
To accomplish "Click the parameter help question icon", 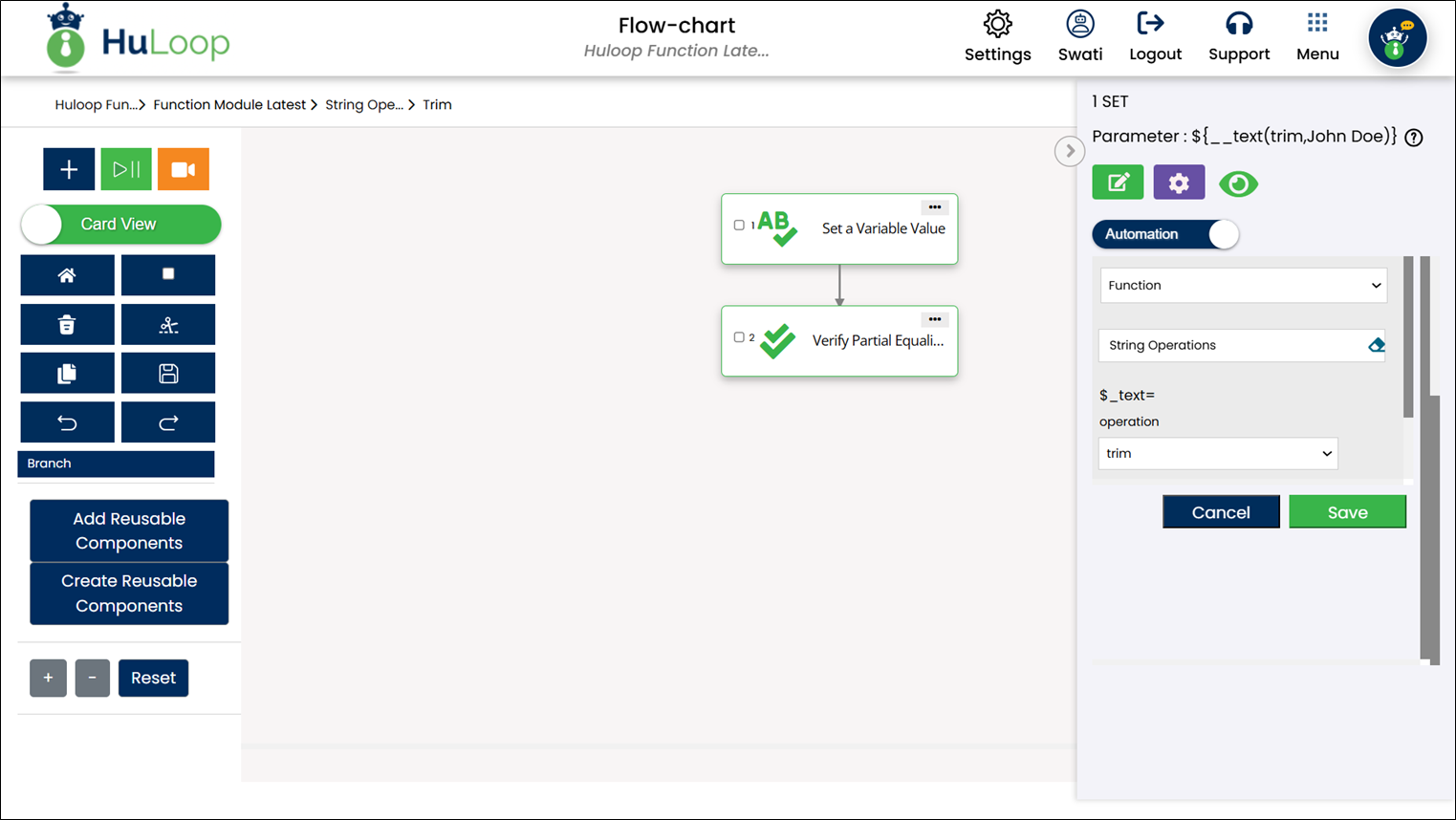I will coord(1414,138).
